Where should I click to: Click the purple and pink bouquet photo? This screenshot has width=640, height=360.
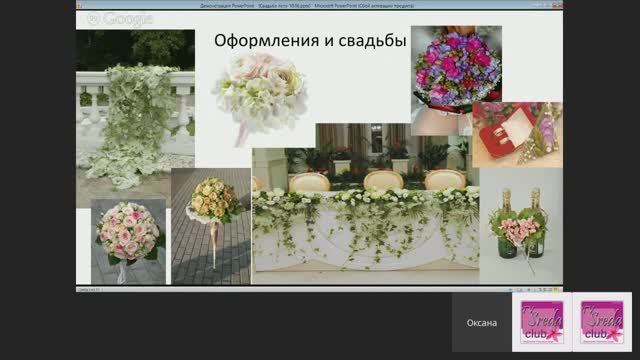coord(456,69)
